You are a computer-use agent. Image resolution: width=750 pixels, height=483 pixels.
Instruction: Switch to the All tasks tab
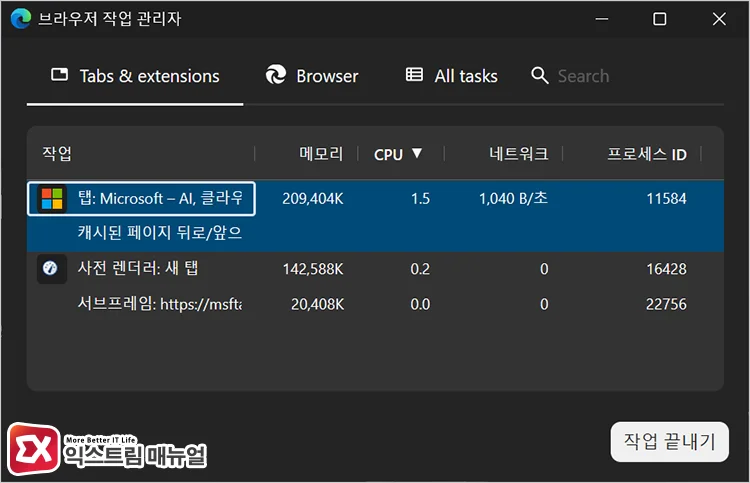[452, 76]
